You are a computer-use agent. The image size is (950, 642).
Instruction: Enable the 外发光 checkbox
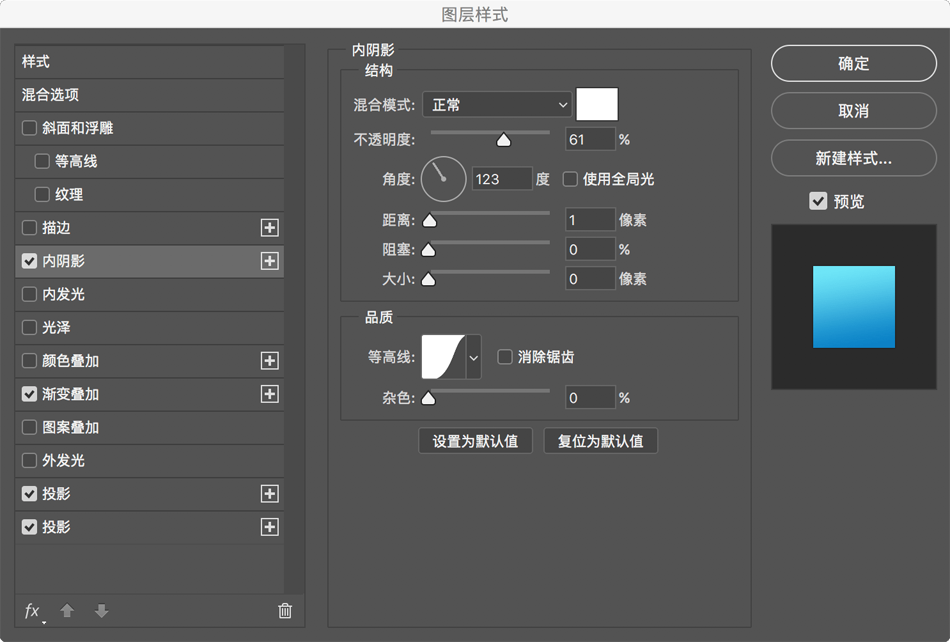point(29,460)
